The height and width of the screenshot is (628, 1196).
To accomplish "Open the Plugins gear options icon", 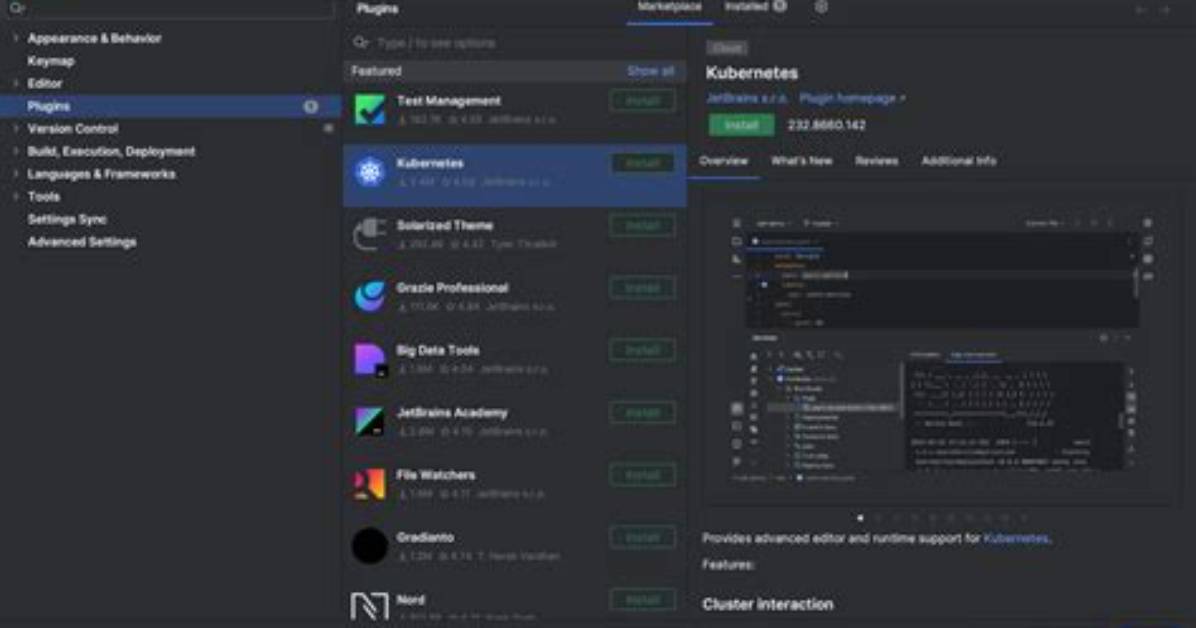I will tap(821, 7).
